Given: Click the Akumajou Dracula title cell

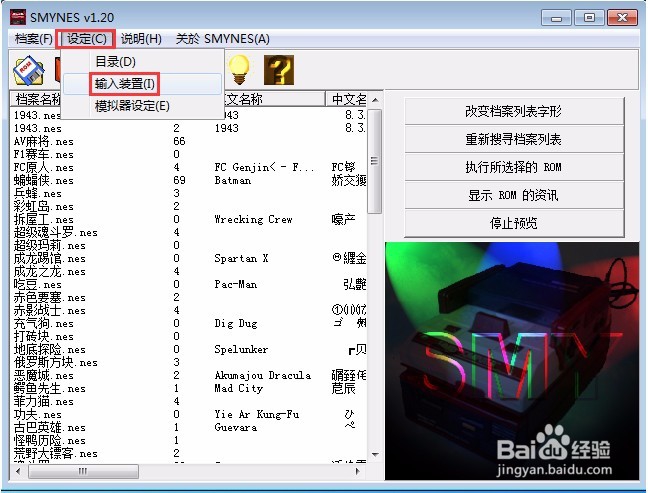Looking at the screenshot, I should pyautogui.click(x=263, y=375).
